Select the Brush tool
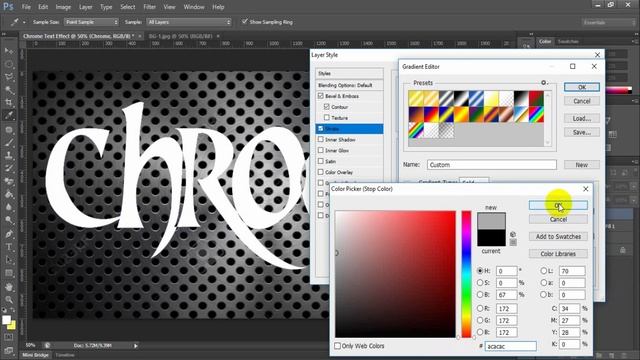Viewport: 640px width, 360px height. [x=9, y=142]
